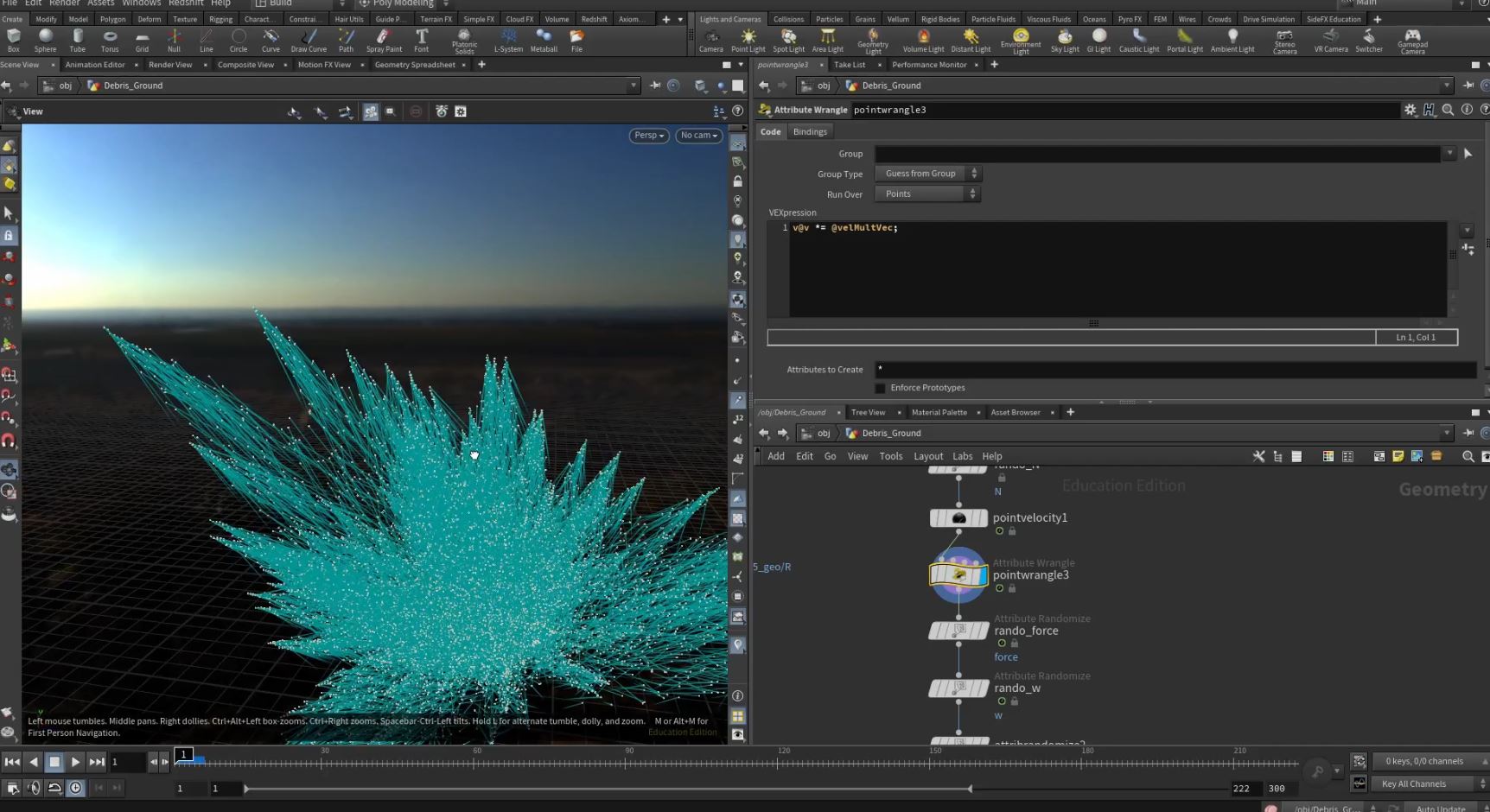This screenshot has height=812, width=1490.
Task: Click the timeline near frame 90
Action: tap(629, 762)
